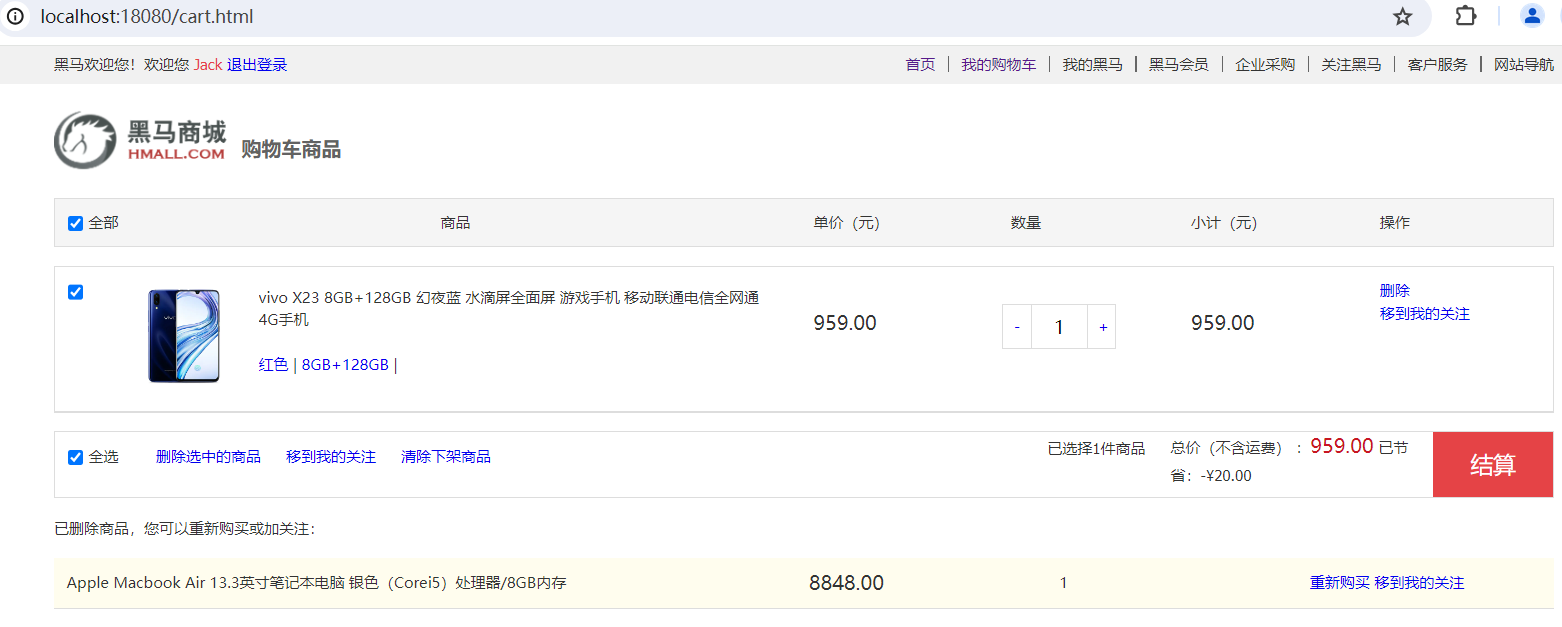Open 黑马会员 in top navigation
This screenshot has width=1562, height=627.
point(1178,64)
